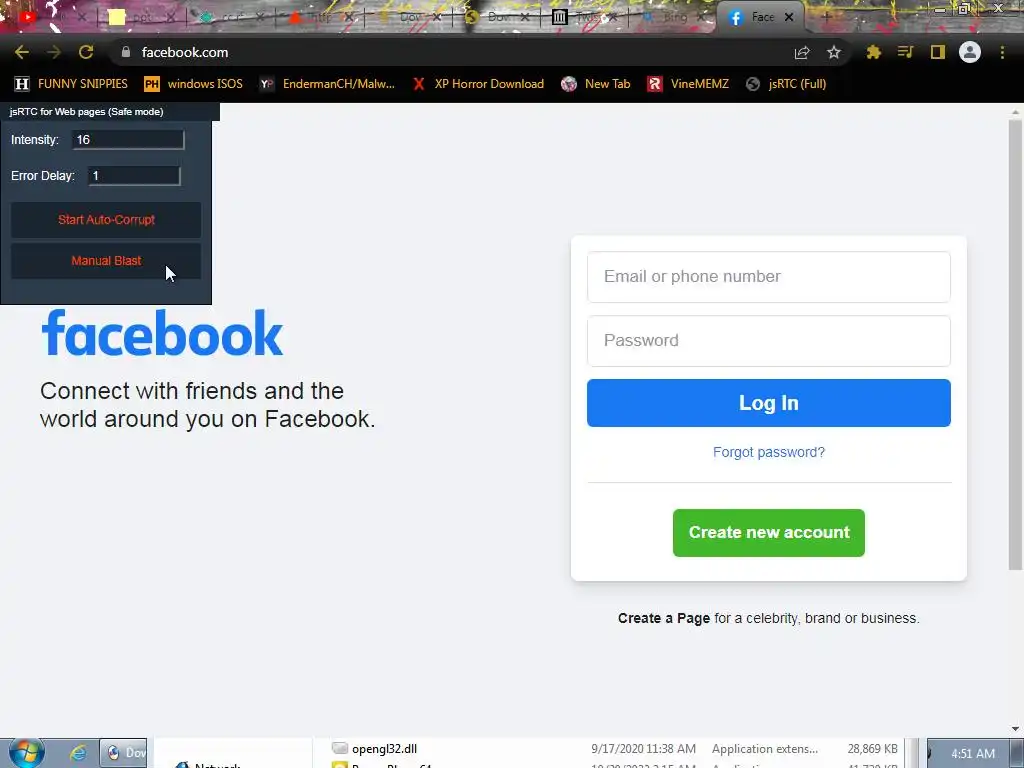
Task: Click the jsRTC for Web pages title bar
Action: [x=110, y=112]
